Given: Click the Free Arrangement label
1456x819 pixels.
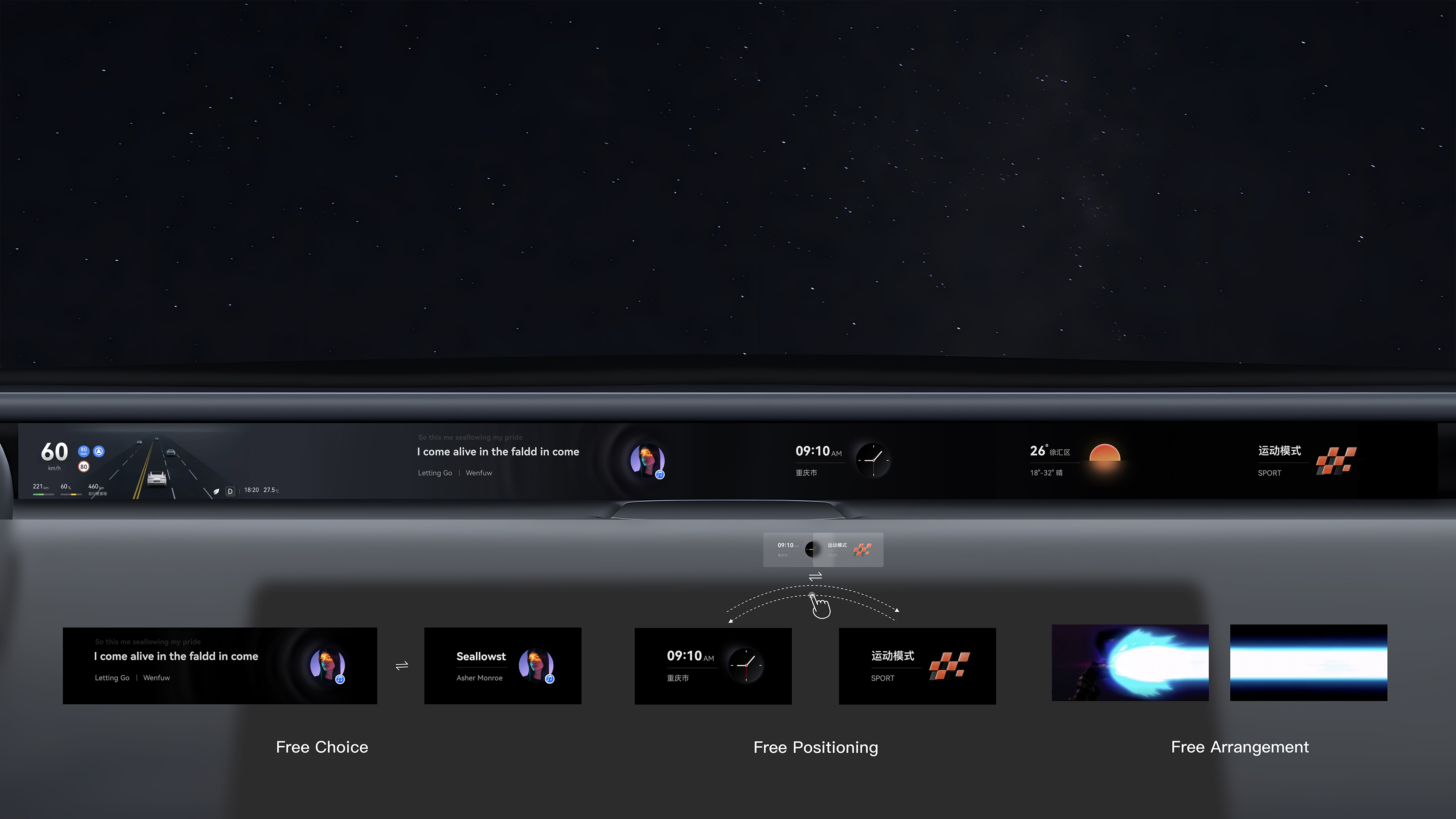Looking at the screenshot, I should 1240,746.
